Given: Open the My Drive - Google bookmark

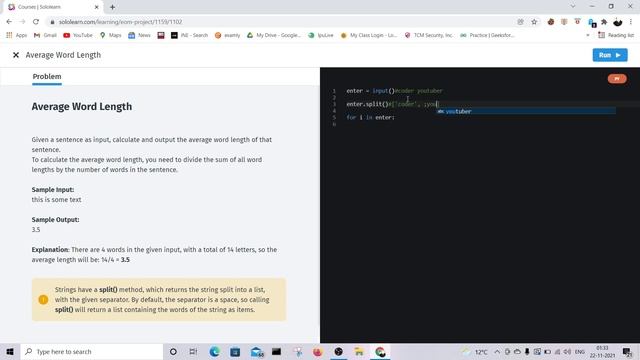Looking at the screenshot, I should (x=274, y=36).
